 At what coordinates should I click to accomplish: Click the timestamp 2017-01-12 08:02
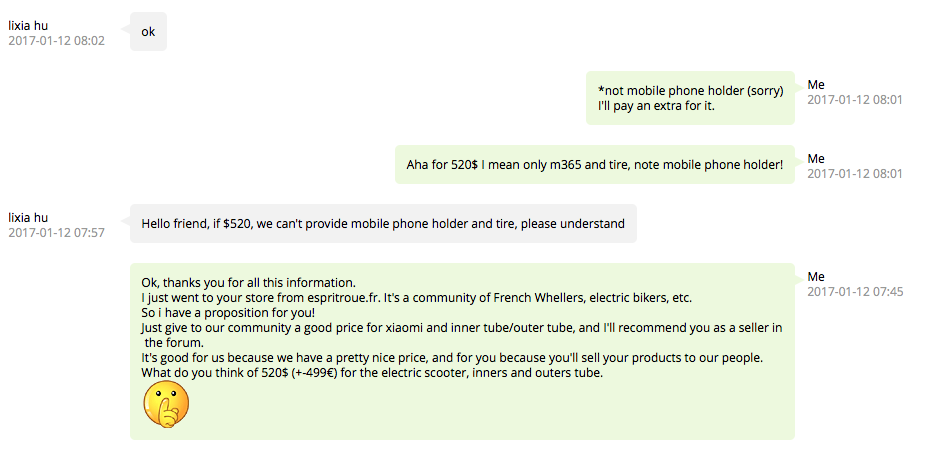(x=57, y=41)
